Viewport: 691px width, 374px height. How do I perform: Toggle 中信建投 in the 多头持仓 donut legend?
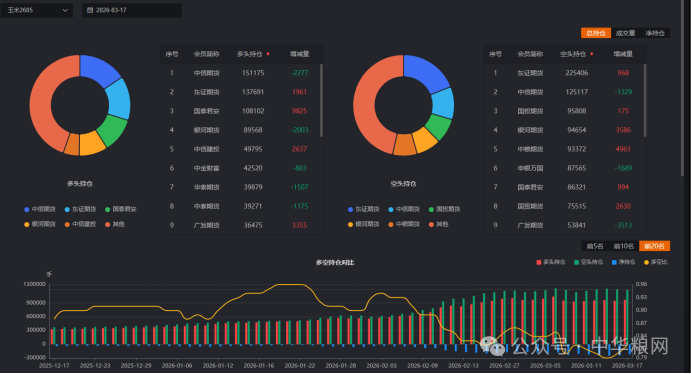tap(81, 224)
